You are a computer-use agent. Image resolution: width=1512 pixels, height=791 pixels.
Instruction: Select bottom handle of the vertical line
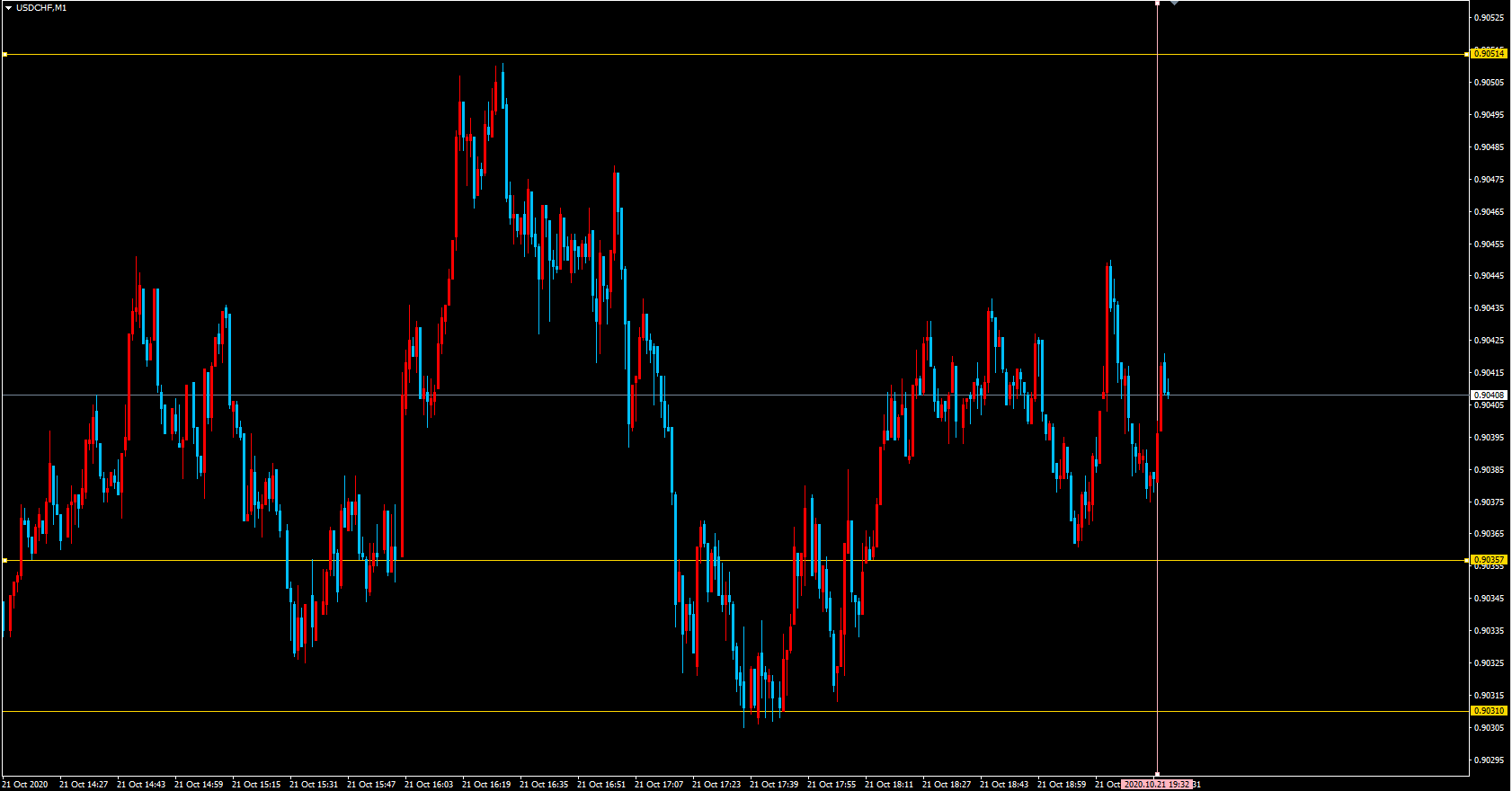(x=1157, y=773)
